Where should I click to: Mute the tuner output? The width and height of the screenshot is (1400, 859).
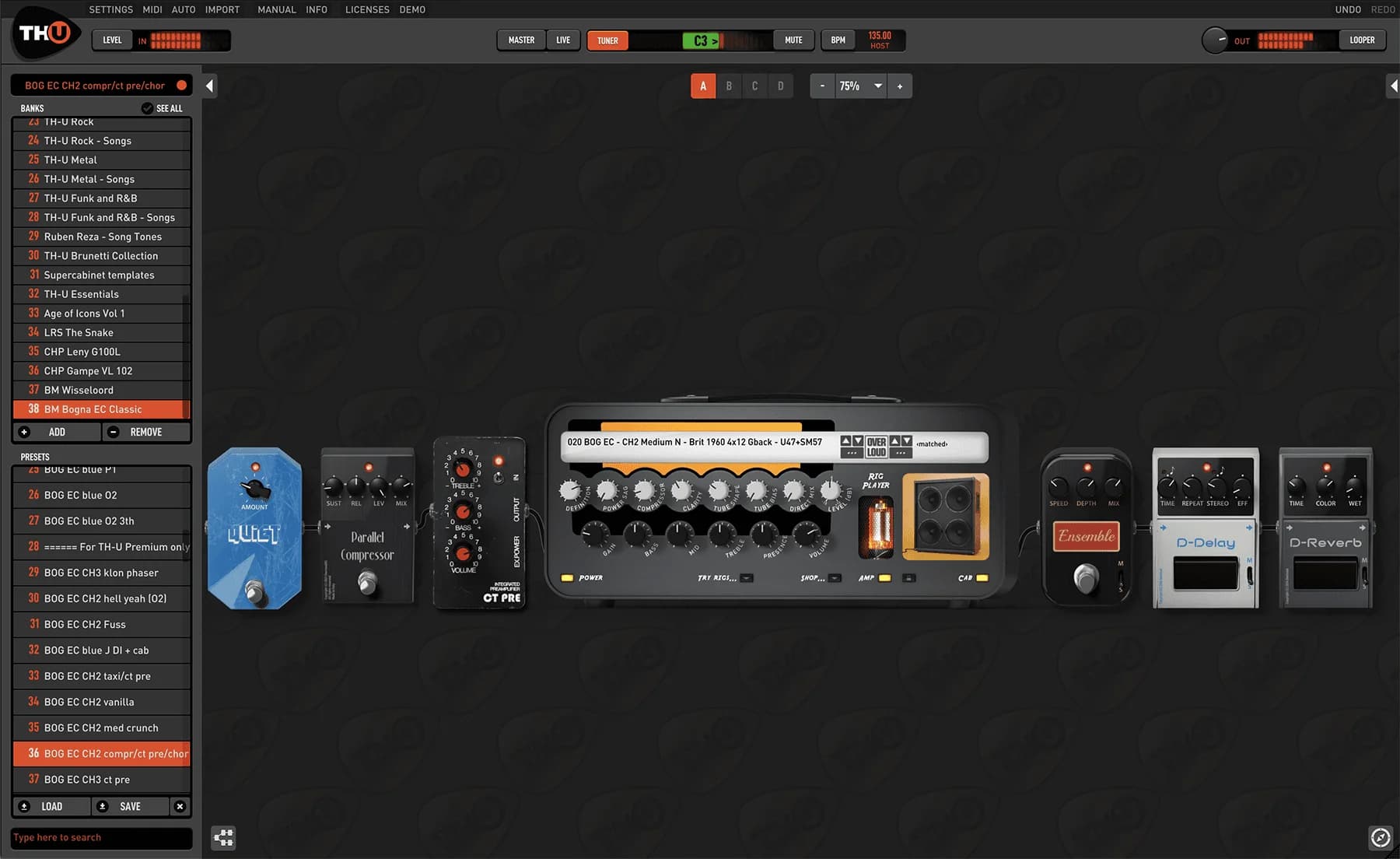tap(793, 40)
